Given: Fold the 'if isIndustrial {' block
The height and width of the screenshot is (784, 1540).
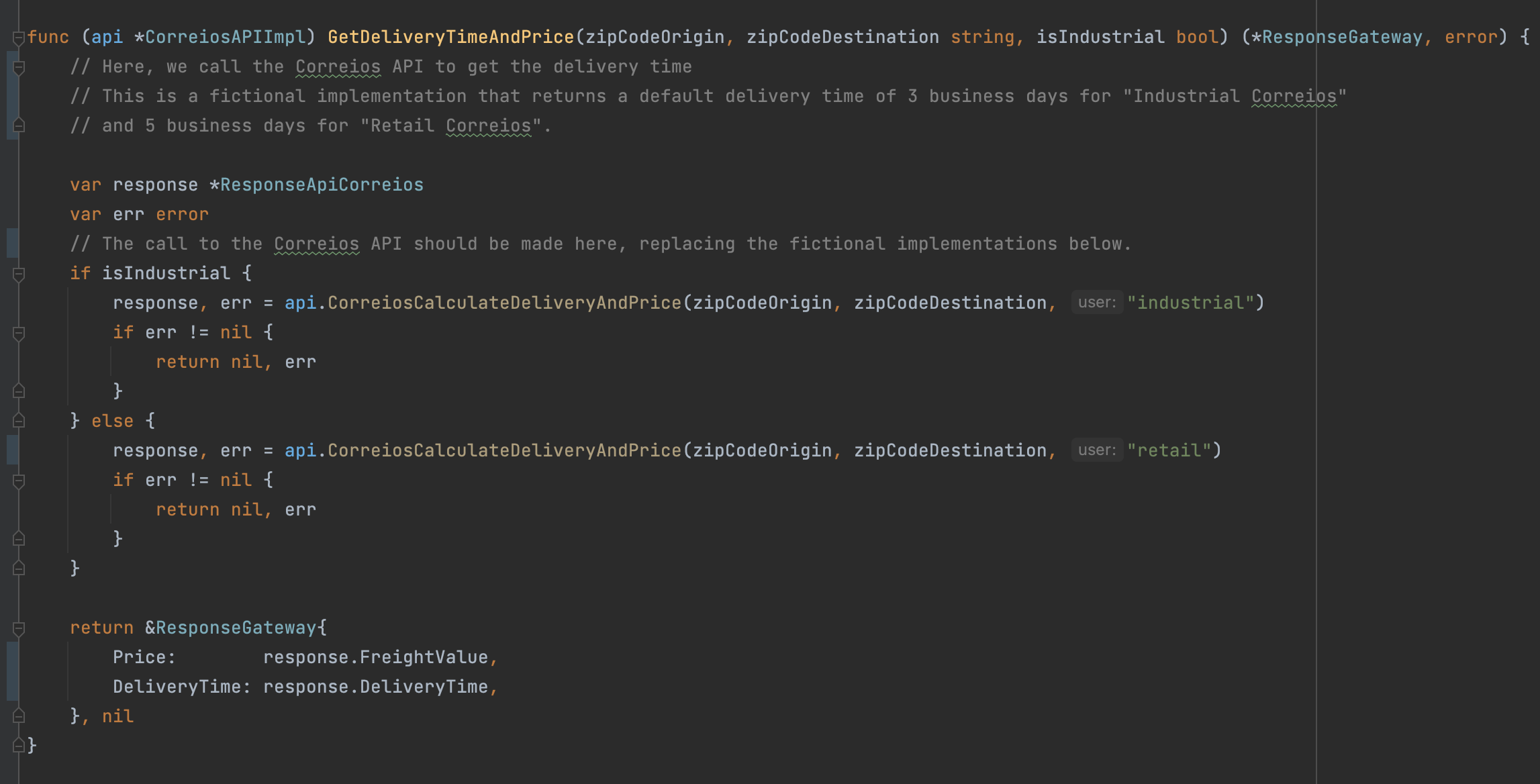Looking at the screenshot, I should (x=19, y=274).
